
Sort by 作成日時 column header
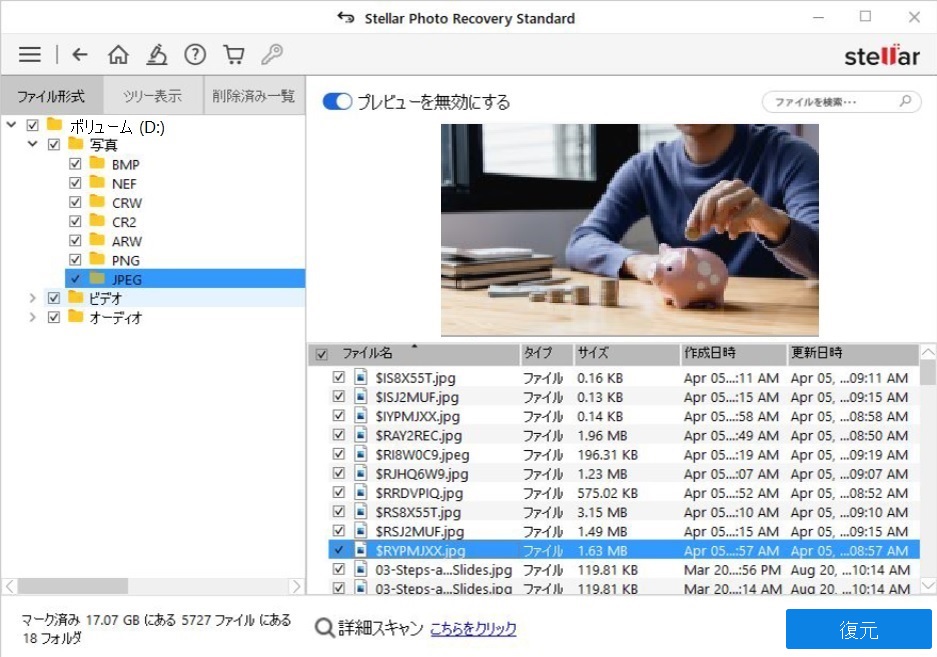pyautogui.click(x=733, y=354)
